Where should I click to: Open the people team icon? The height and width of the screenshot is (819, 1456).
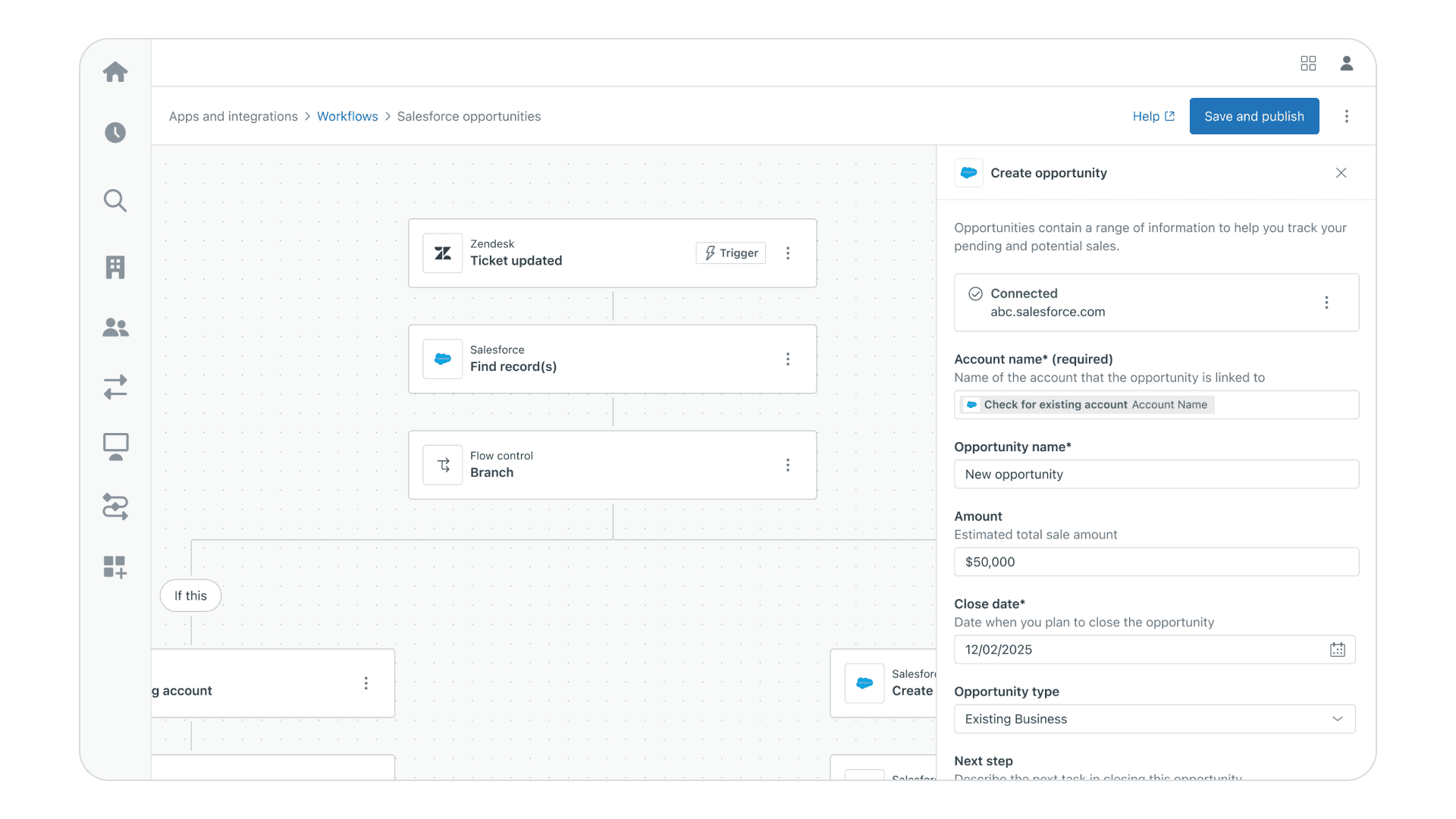click(x=115, y=327)
